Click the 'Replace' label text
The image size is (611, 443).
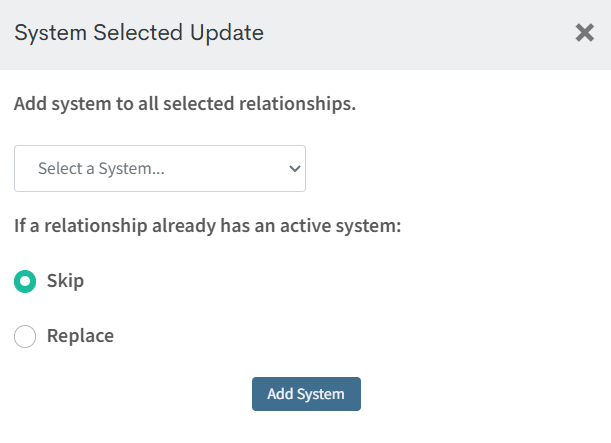point(80,336)
